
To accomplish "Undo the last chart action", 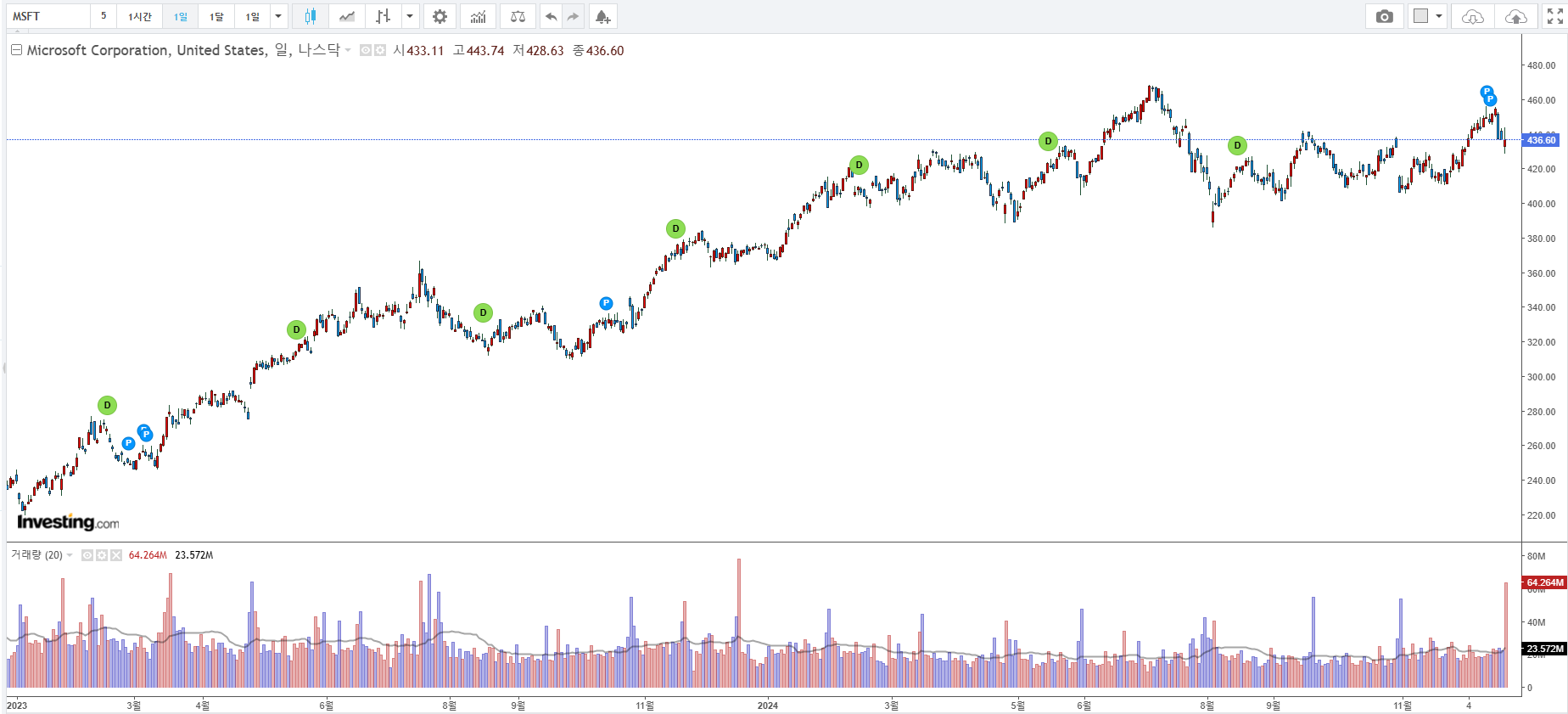I will (x=552, y=16).
